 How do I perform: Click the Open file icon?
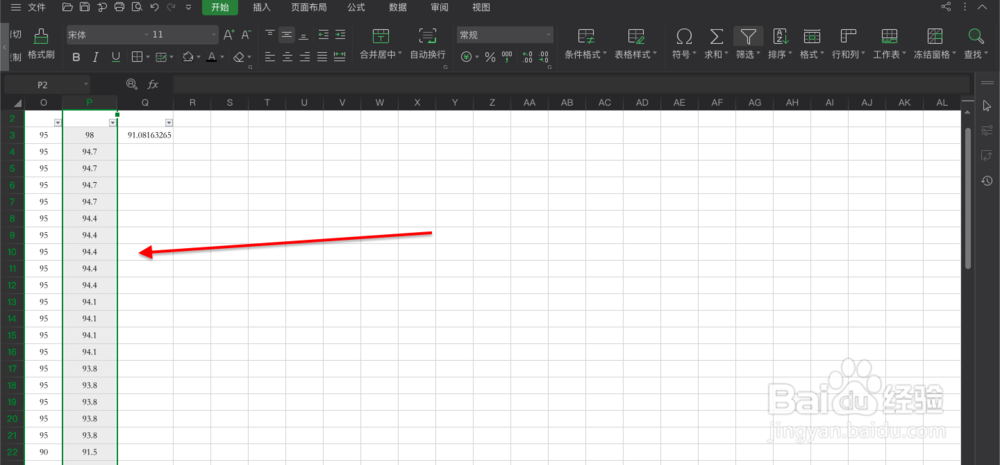[x=68, y=8]
